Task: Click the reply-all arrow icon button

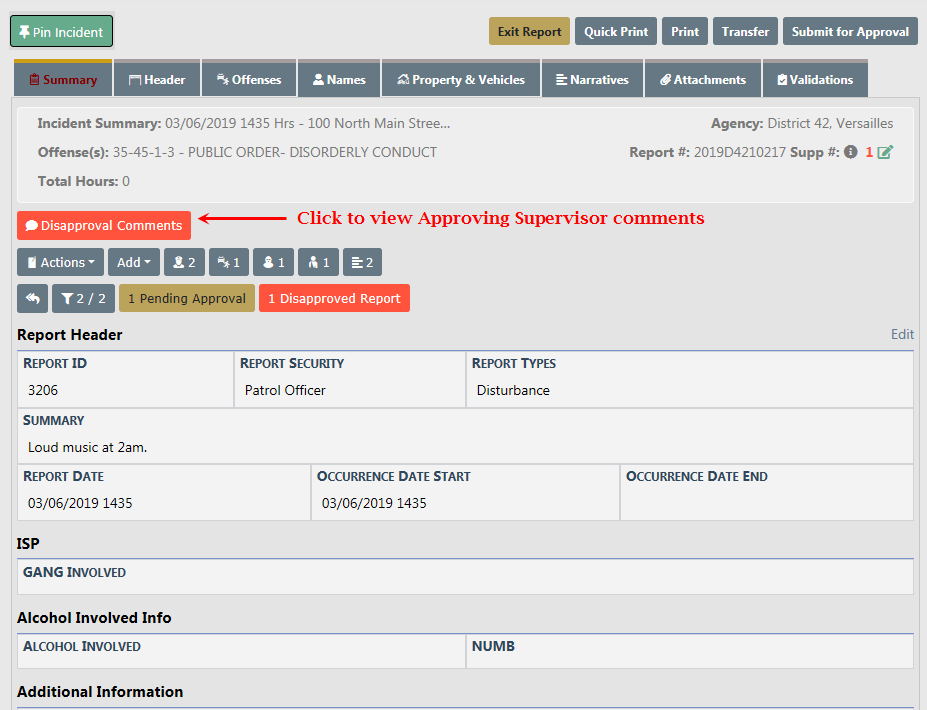Action: click(32, 298)
